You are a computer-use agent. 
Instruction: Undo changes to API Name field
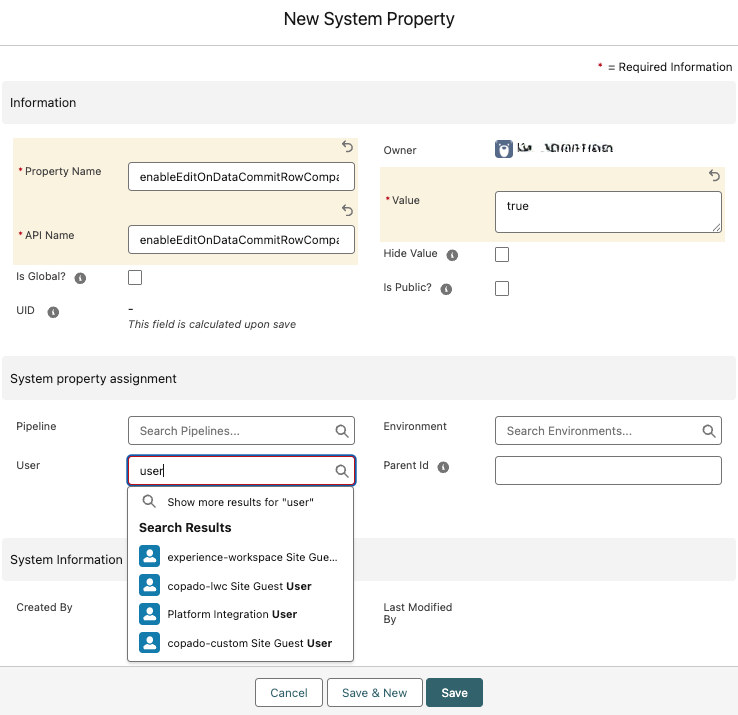pyautogui.click(x=347, y=210)
